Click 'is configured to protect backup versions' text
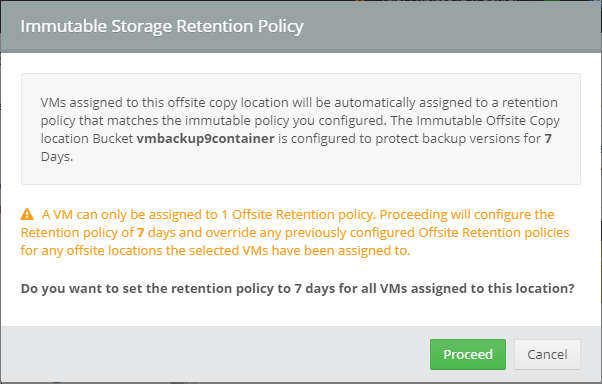 (x=410, y=139)
